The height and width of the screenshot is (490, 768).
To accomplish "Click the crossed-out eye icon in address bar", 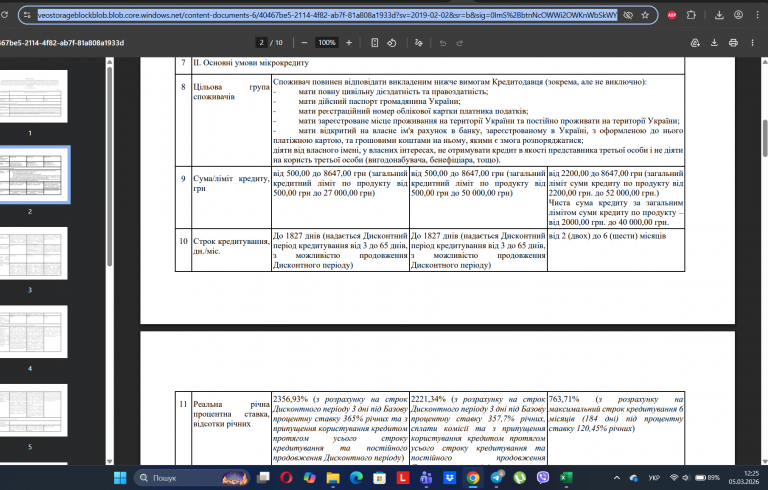I will (x=628, y=15).
